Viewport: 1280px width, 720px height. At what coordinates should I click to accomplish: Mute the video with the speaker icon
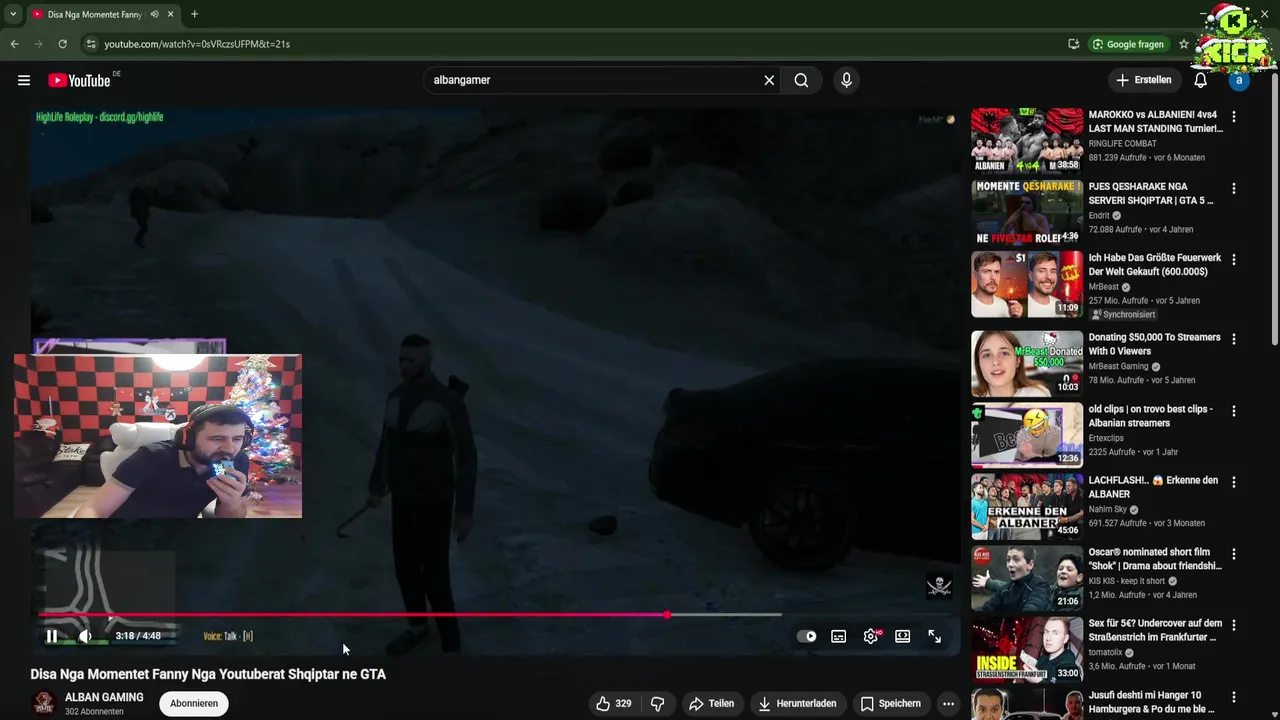[86, 636]
